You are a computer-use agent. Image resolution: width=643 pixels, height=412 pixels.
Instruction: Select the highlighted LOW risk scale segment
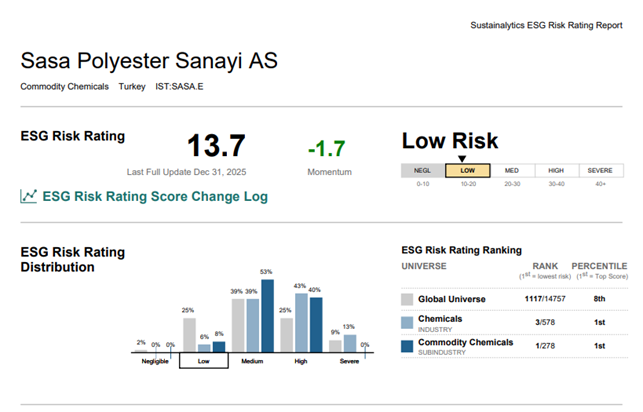click(x=467, y=170)
